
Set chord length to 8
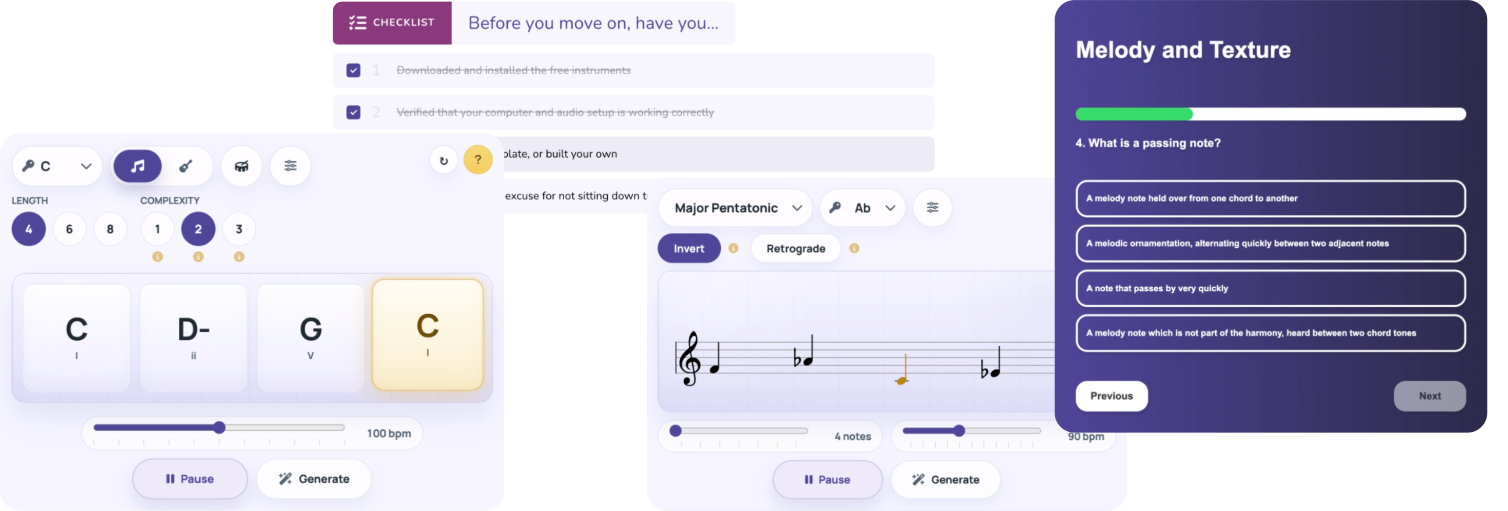110,229
